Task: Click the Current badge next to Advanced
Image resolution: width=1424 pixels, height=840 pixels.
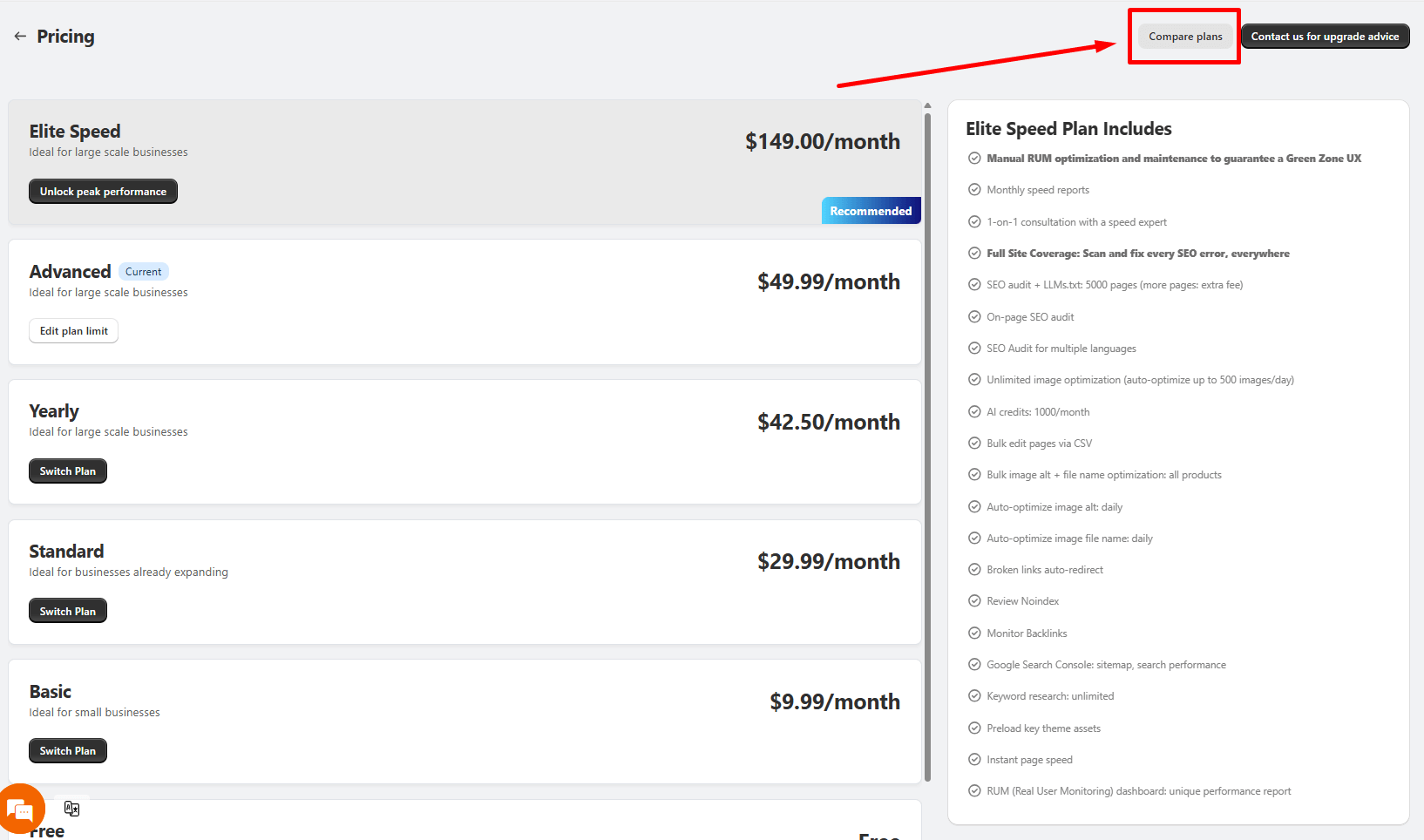Action: tap(143, 271)
